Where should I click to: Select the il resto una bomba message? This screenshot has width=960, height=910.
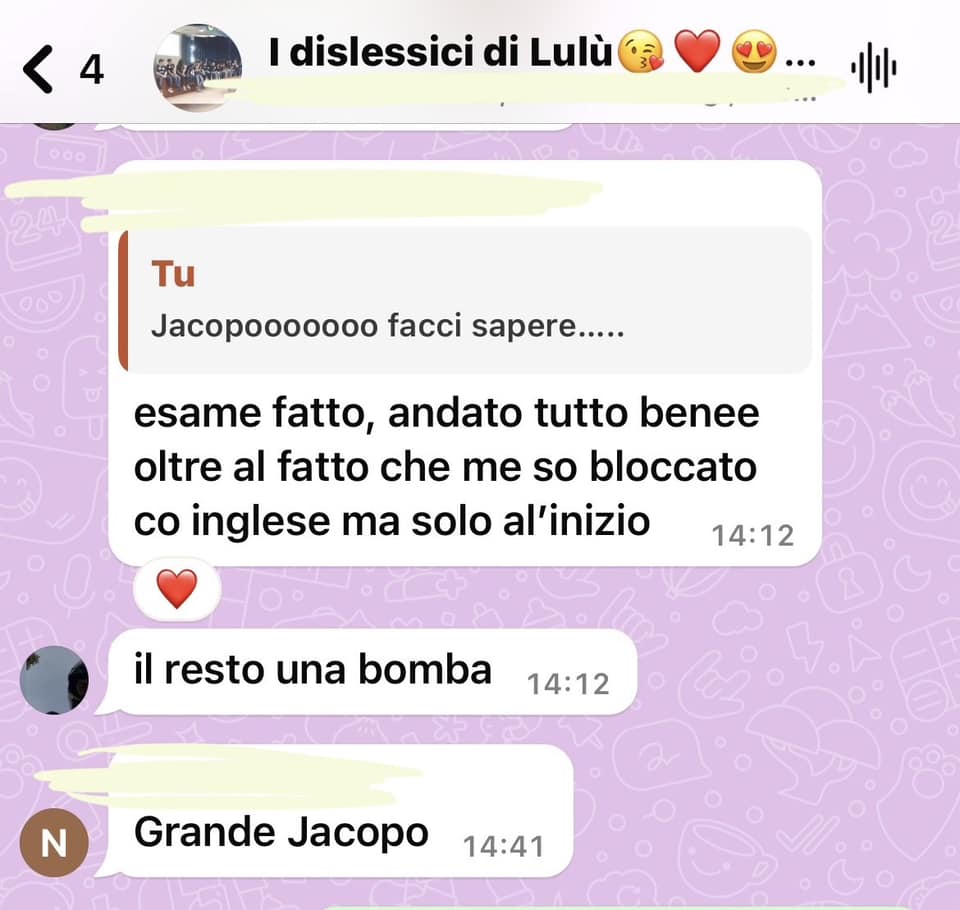coord(366,672)
